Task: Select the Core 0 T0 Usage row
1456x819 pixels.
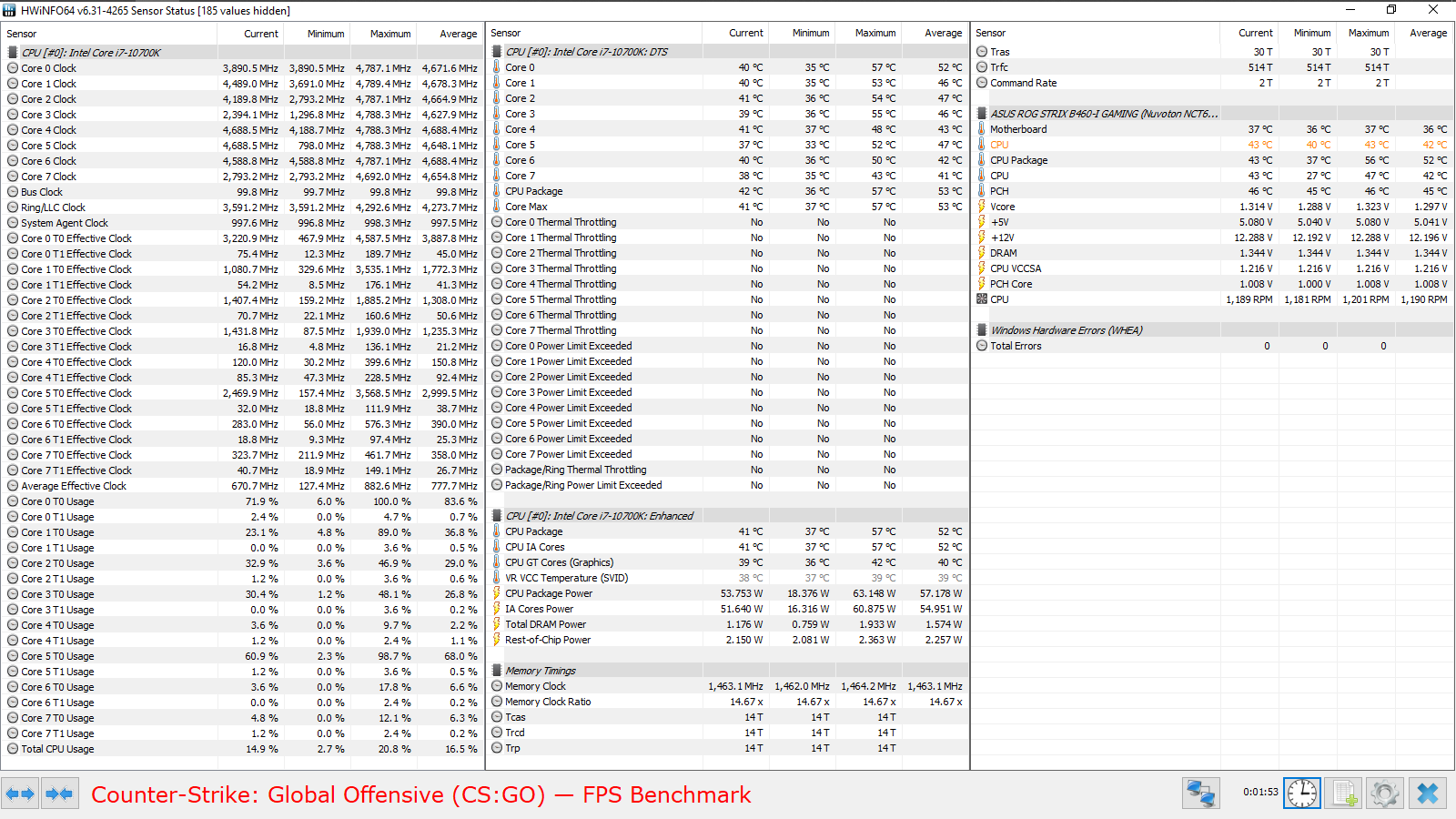Action: point(243,501)
